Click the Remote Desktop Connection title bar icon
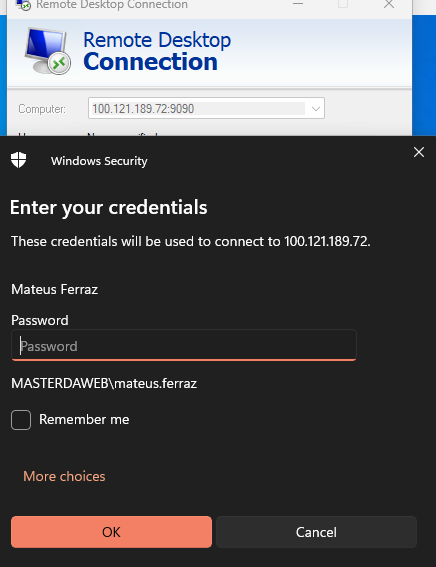Viewport: 436px width, 567px height. tap(23, 5)
